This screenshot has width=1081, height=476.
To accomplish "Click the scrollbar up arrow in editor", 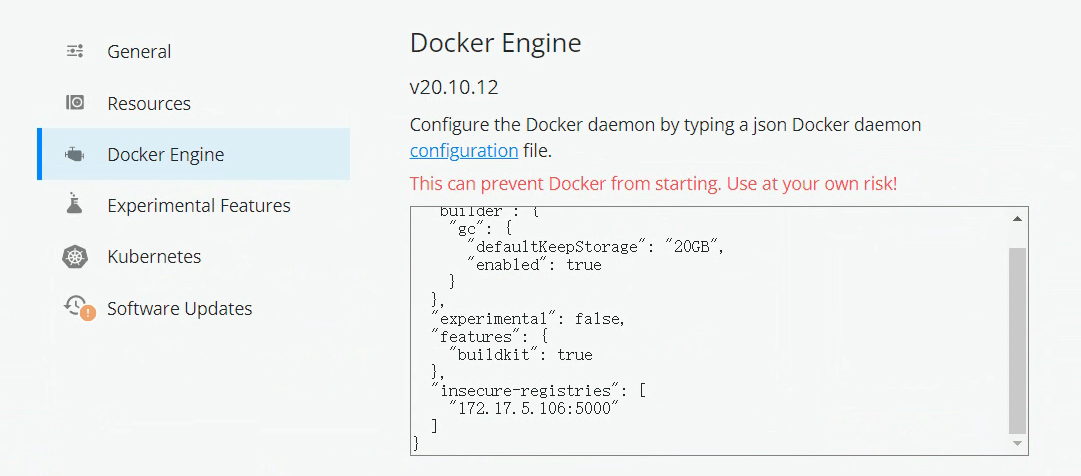I will [x=1017, y=219].
